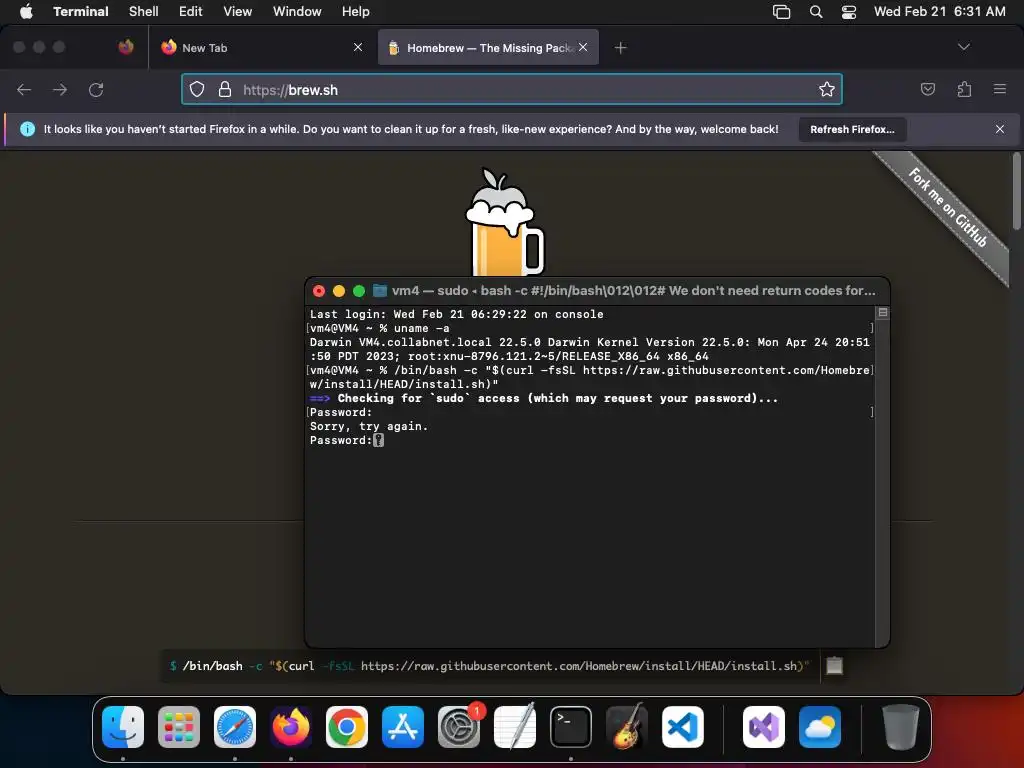
Task: Open the Fork me on GitHub ribbon
Action: point(948,208)
